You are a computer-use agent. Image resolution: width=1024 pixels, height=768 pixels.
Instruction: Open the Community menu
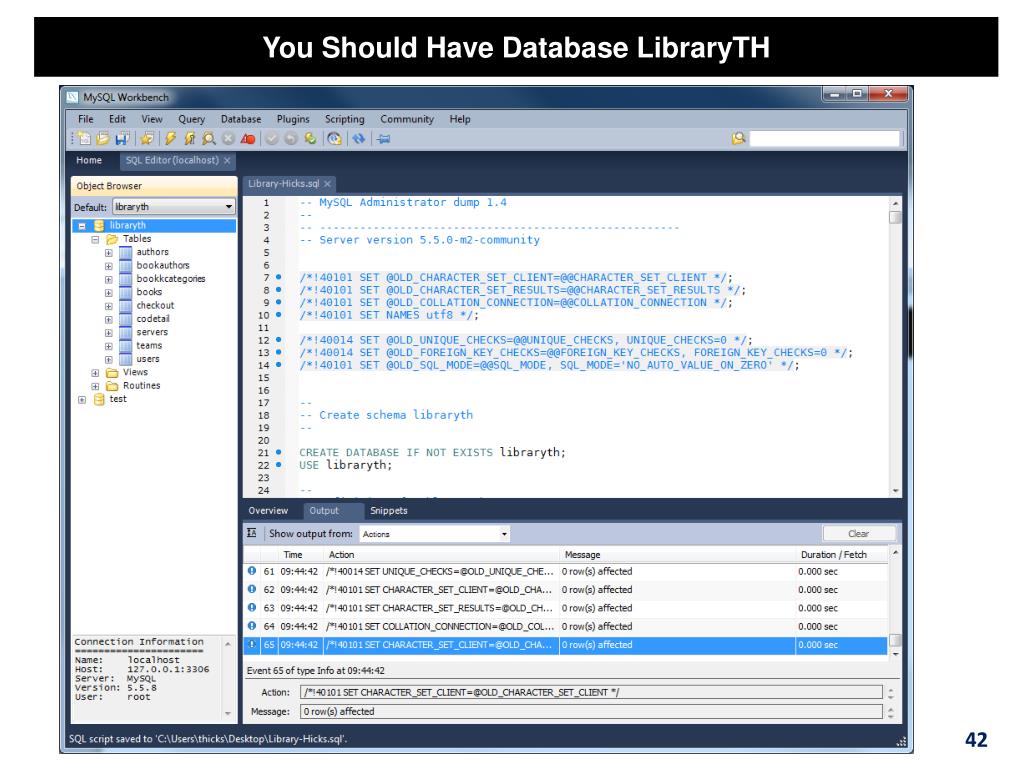coord(407,119)
